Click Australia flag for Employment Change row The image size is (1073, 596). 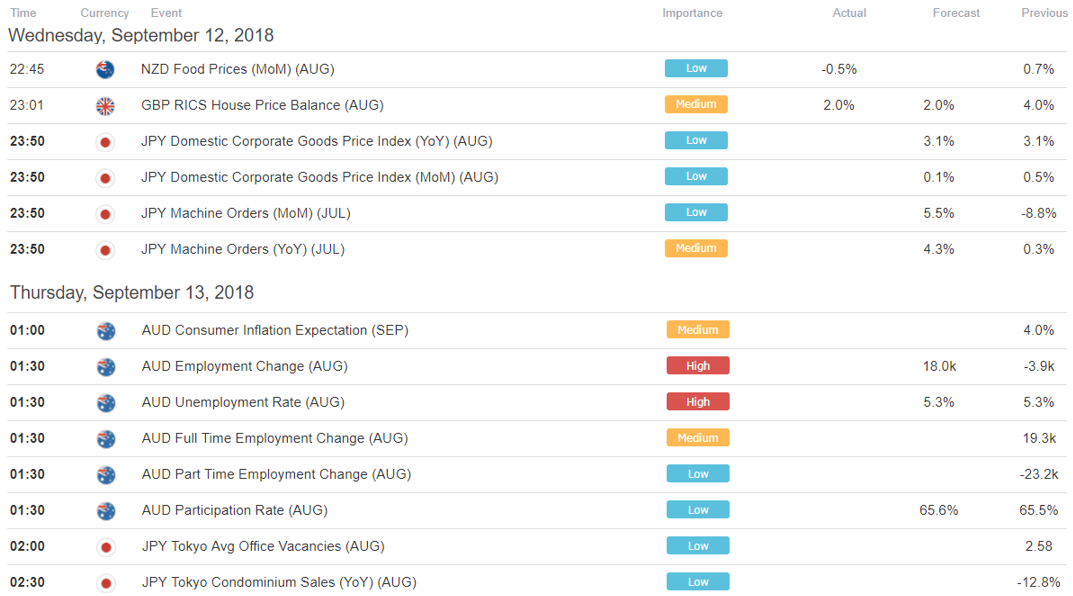[x=106, y=367]
